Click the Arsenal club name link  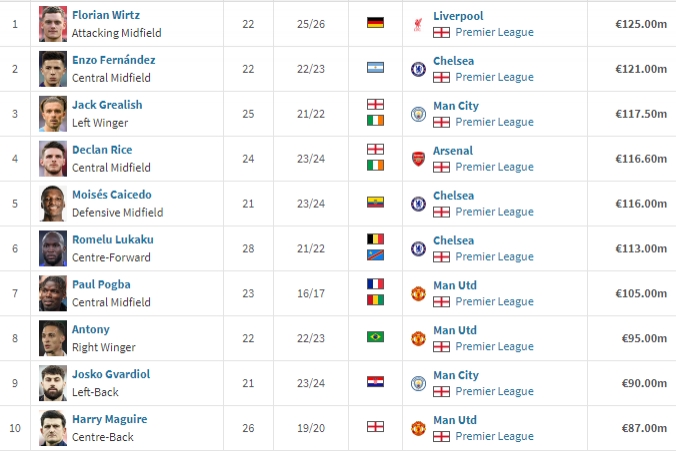tap(453, 150)
